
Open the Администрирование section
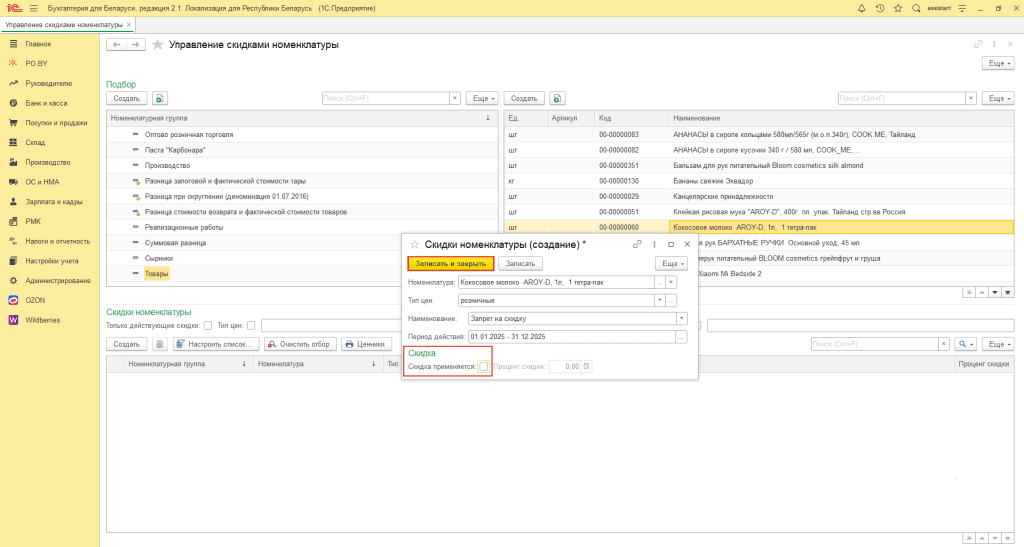(x=57, y=281)
